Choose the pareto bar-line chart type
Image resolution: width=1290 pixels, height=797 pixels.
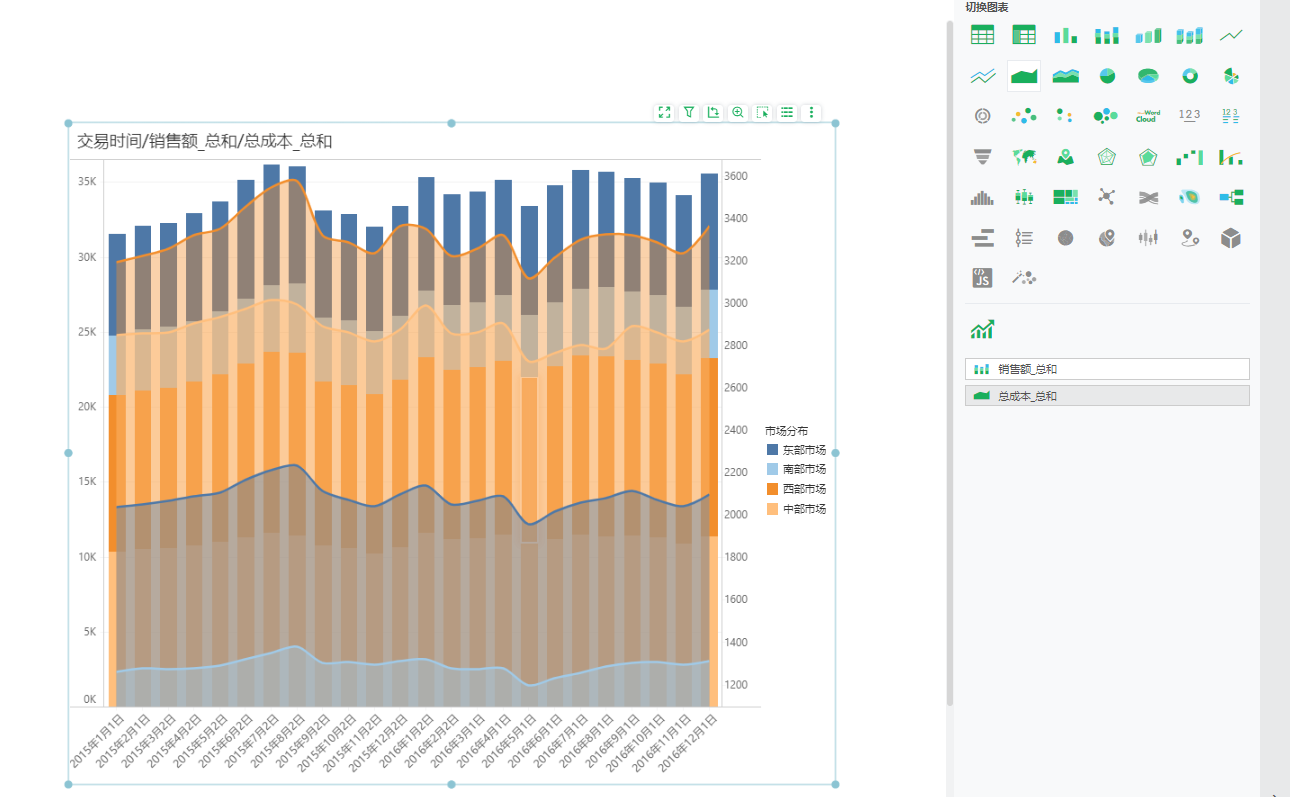pyautogui.click(x=1231, y=157)
